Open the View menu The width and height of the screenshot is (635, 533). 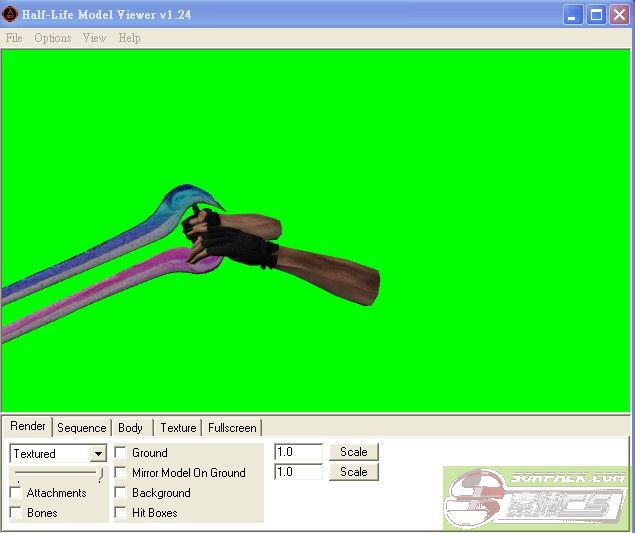(x=94, y=38)
